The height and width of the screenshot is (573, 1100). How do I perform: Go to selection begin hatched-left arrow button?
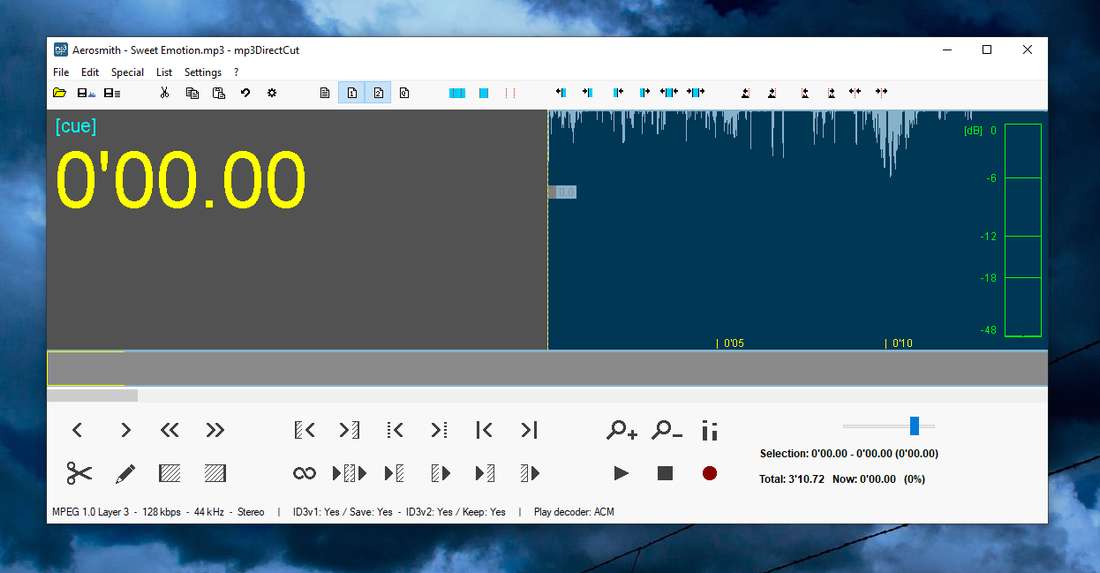(x=304, y=430)
